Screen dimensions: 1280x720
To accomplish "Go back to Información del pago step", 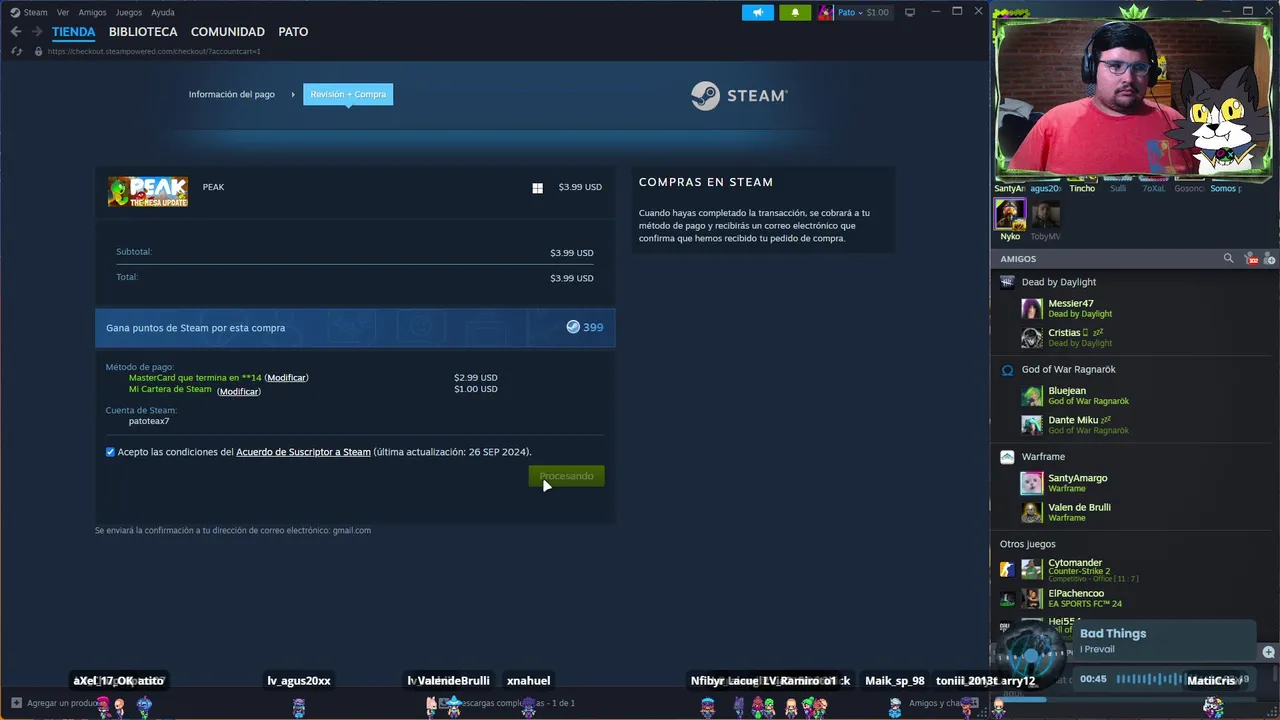I will [x=231, y=94].
